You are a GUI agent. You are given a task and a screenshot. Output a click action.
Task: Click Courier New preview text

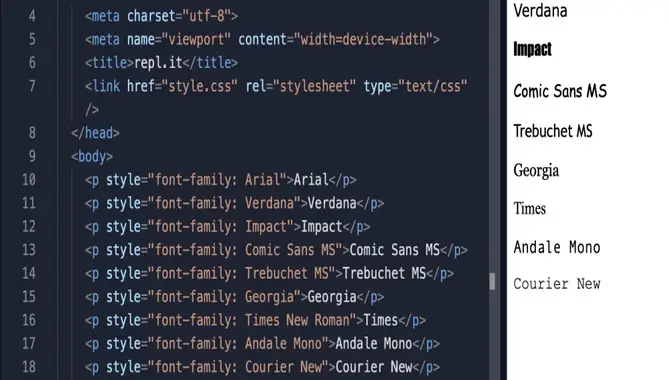(557, 284)
